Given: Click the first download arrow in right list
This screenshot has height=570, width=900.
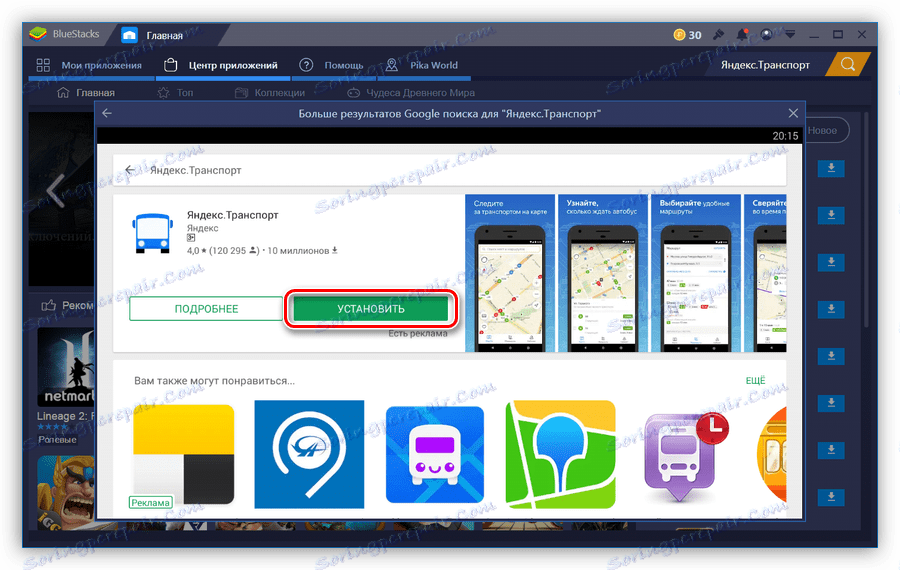Looking at the screenshot, I should (831, 168).
